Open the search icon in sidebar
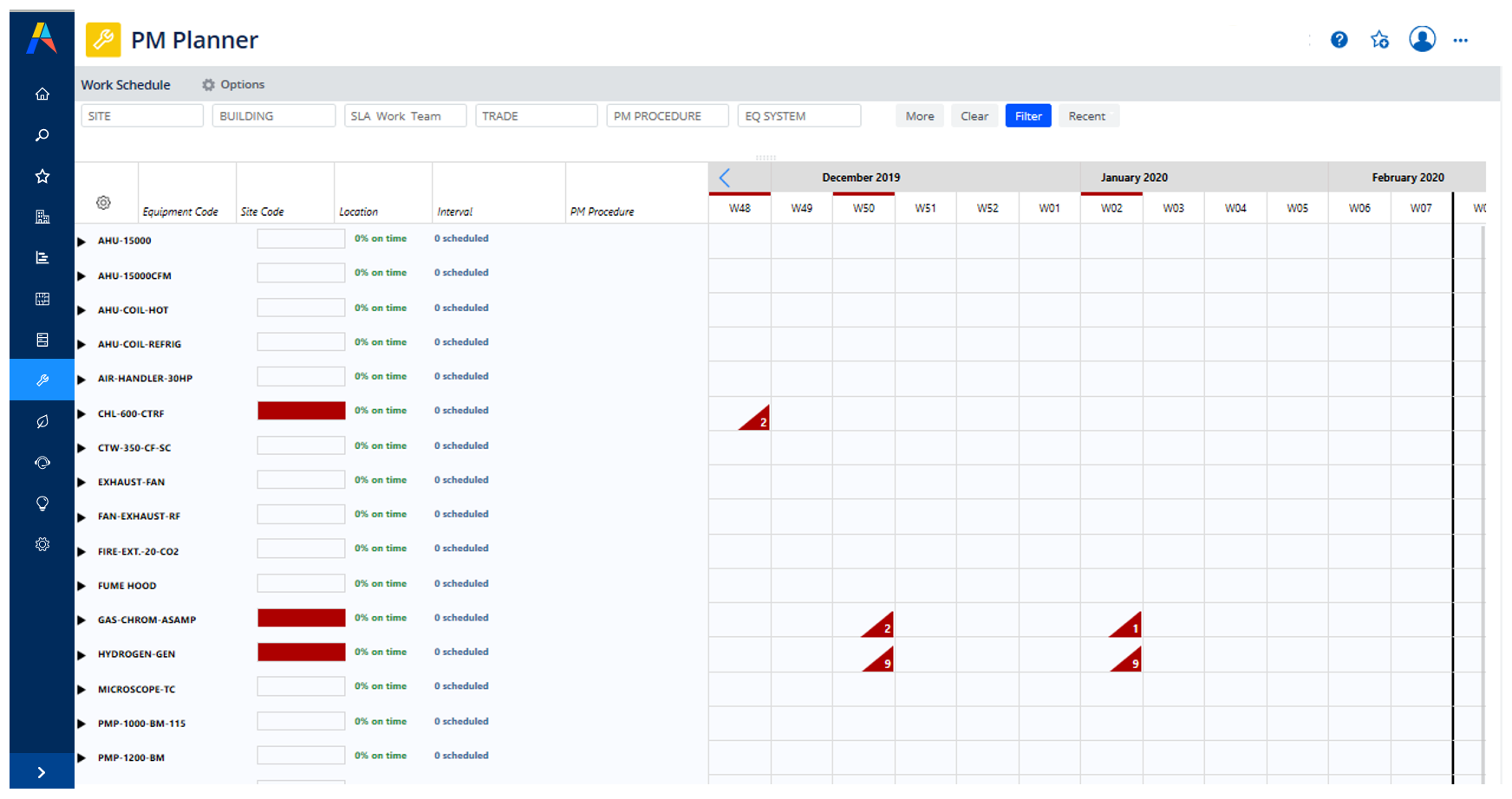This screenshot has width=1512, height=799. (x=42, y=135)
